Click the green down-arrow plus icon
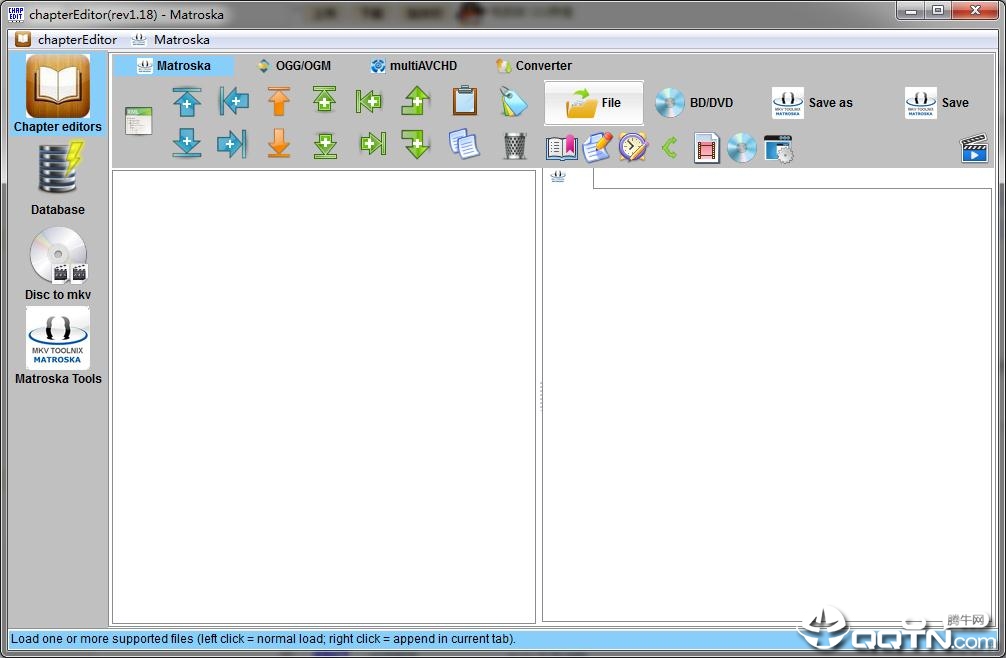 [325, 145]
